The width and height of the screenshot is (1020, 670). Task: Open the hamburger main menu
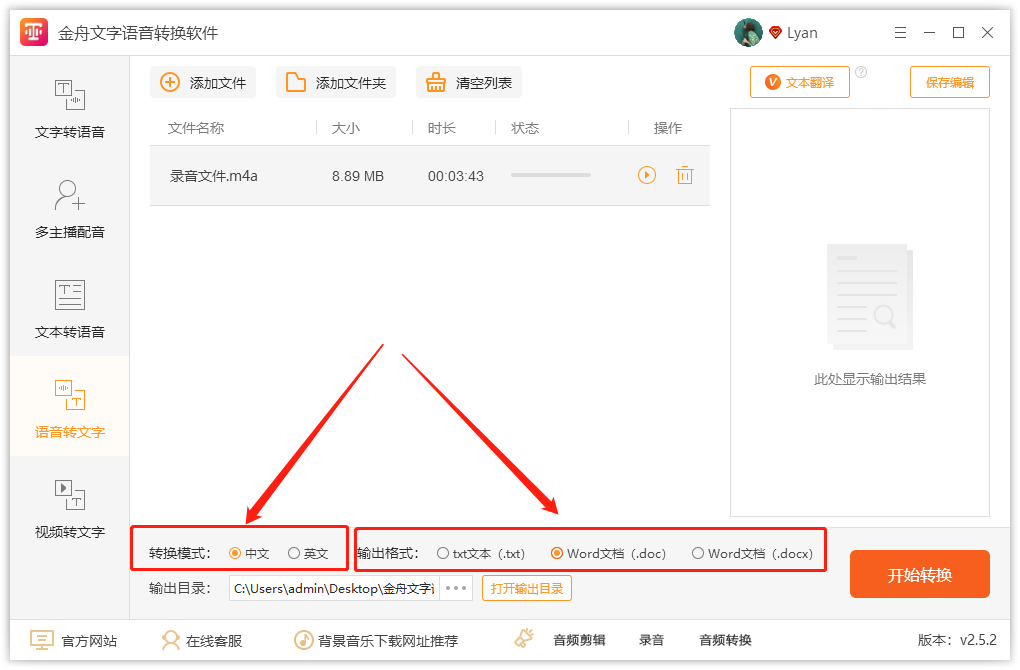[900, 33]
